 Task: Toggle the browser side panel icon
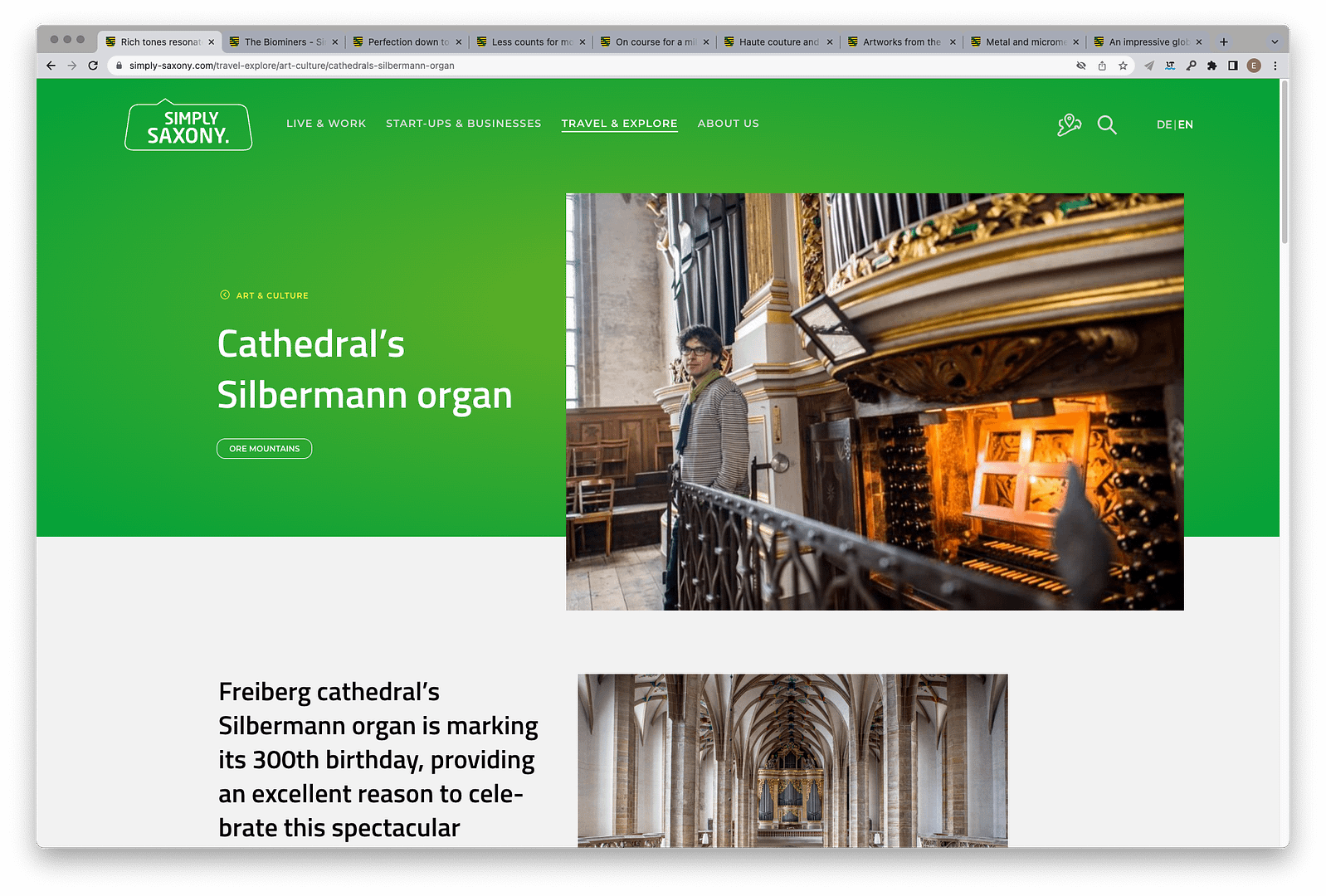pyautogui.click(x=1233, y=66)
